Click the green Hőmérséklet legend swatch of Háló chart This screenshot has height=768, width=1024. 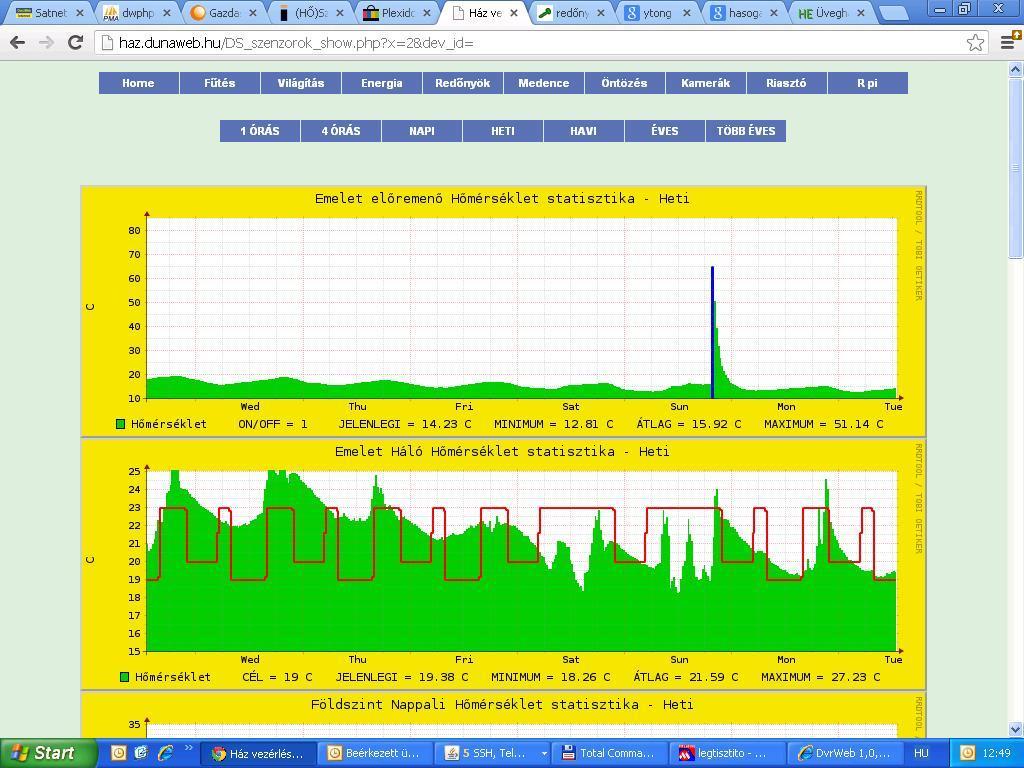pyautogui.click(x=125, y=677)
